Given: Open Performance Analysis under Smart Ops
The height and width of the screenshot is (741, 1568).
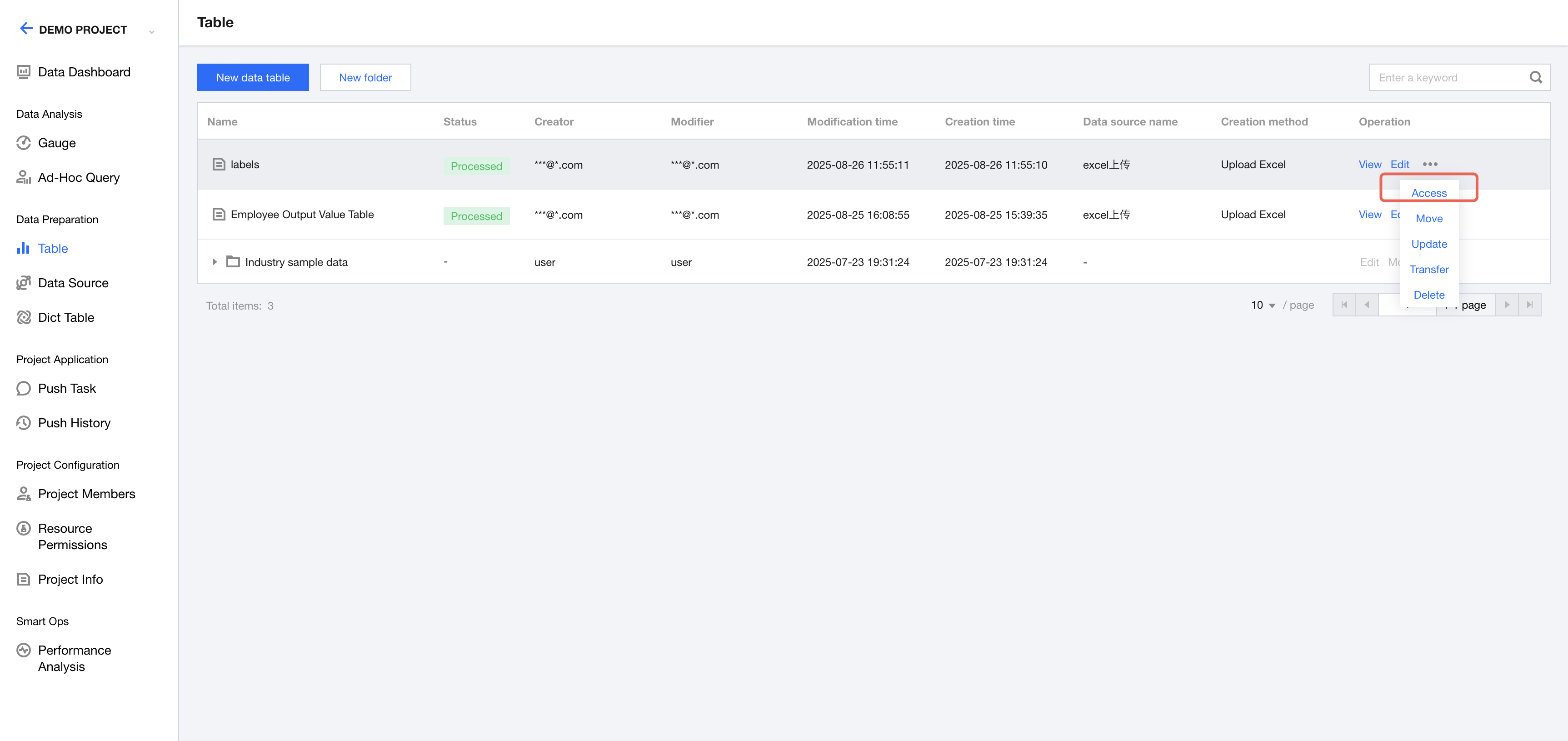Looking at the screenshot, I should (74, 658).
